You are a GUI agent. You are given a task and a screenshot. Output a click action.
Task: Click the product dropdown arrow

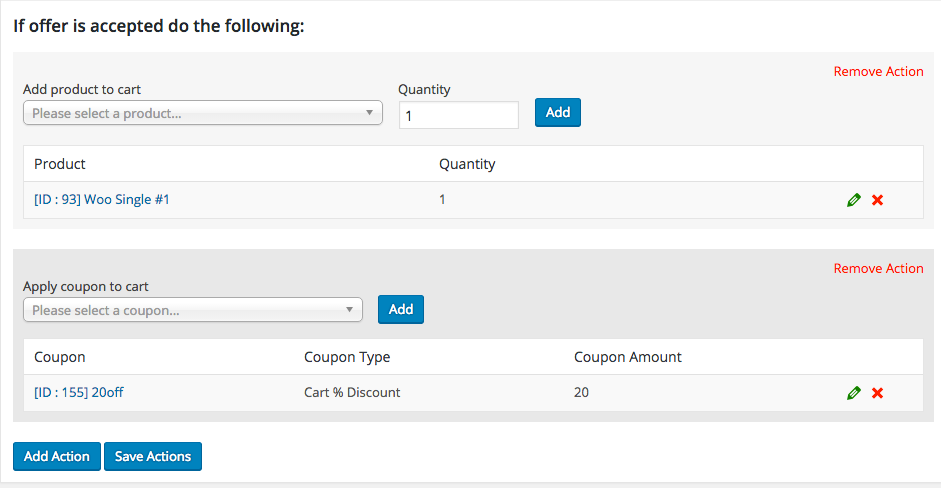(369, 113)
